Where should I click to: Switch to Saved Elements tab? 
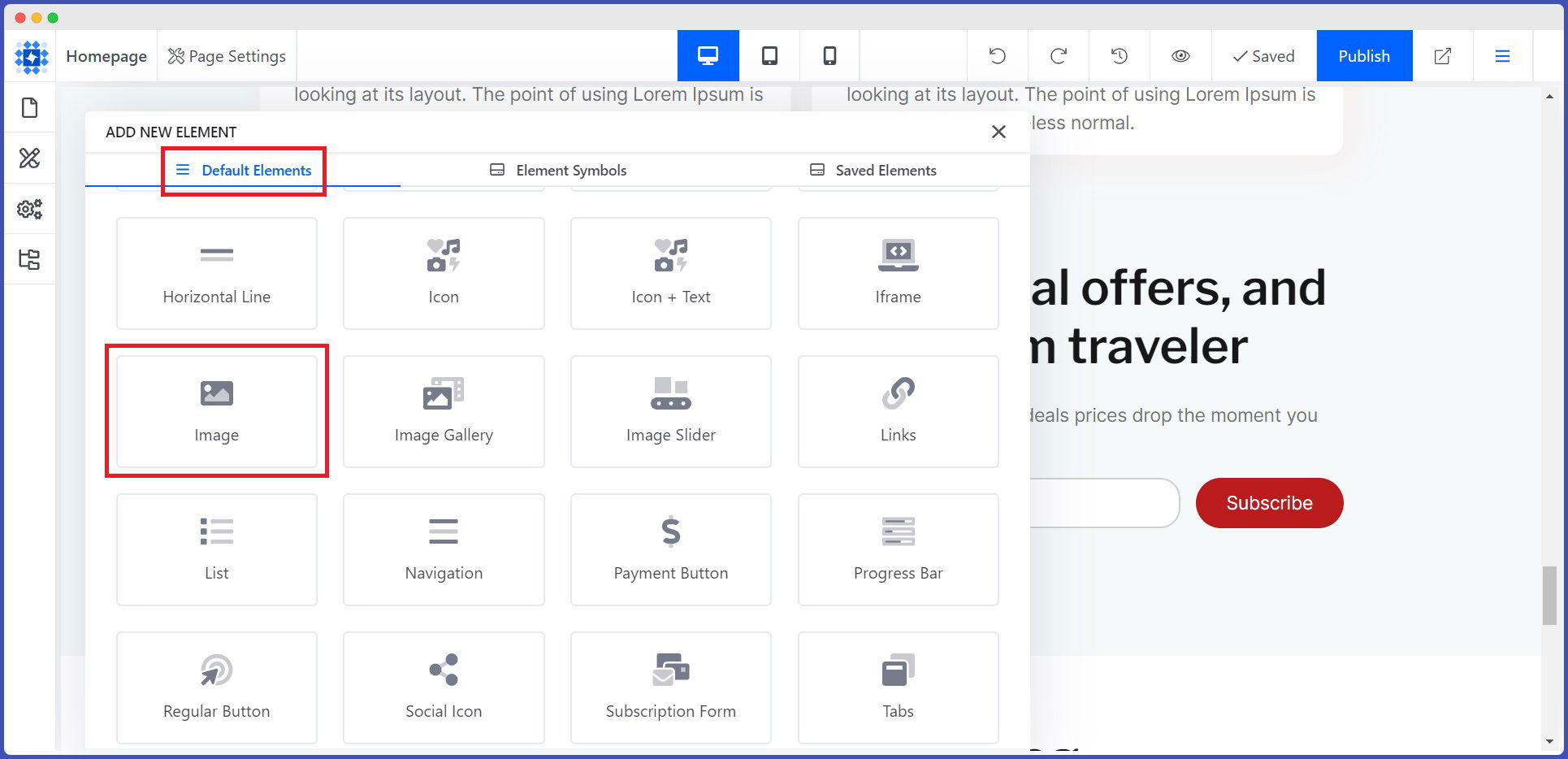point(873,170)
